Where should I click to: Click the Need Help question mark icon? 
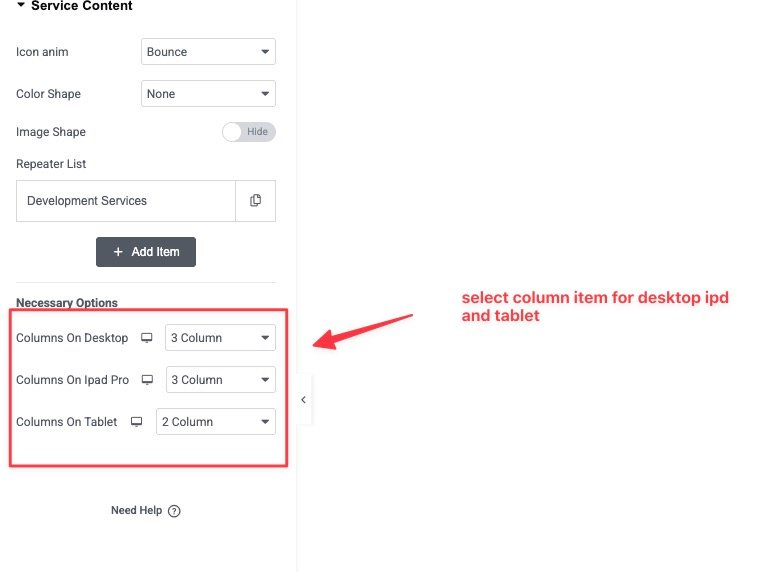(x=174, y=511)
